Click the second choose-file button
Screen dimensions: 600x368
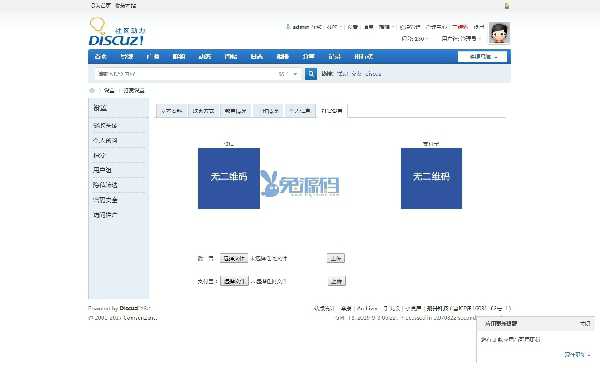coord(234,281)
